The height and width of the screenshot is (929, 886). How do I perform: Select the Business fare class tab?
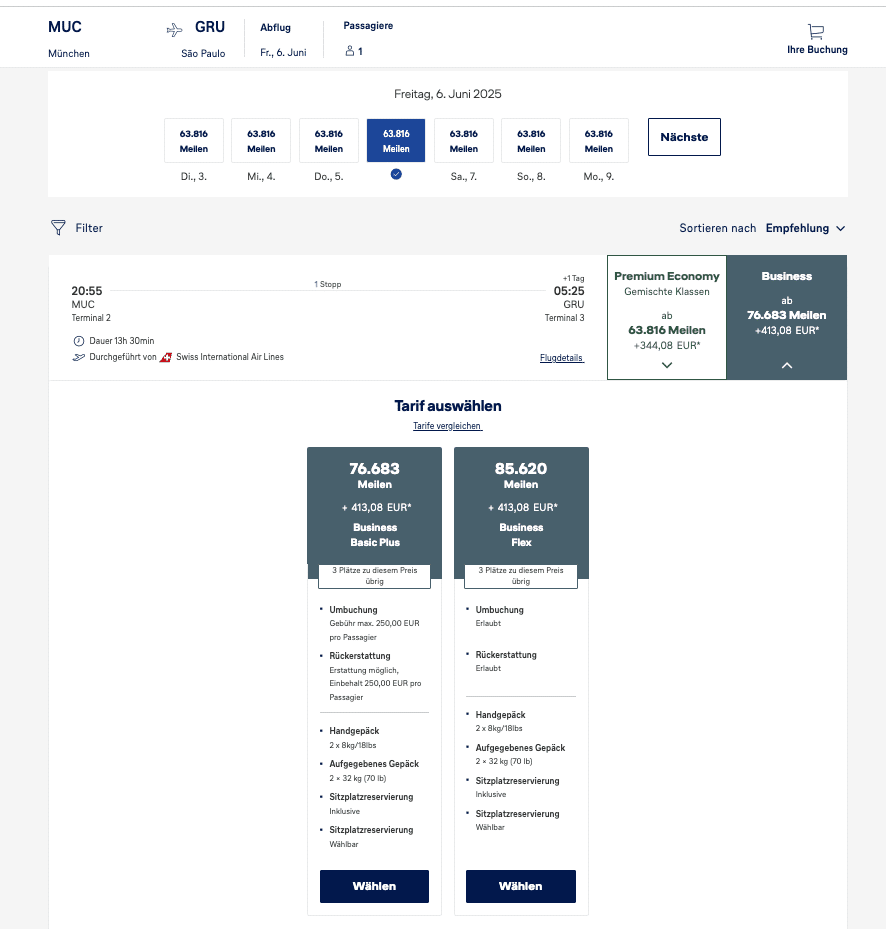tap(787, 300)
